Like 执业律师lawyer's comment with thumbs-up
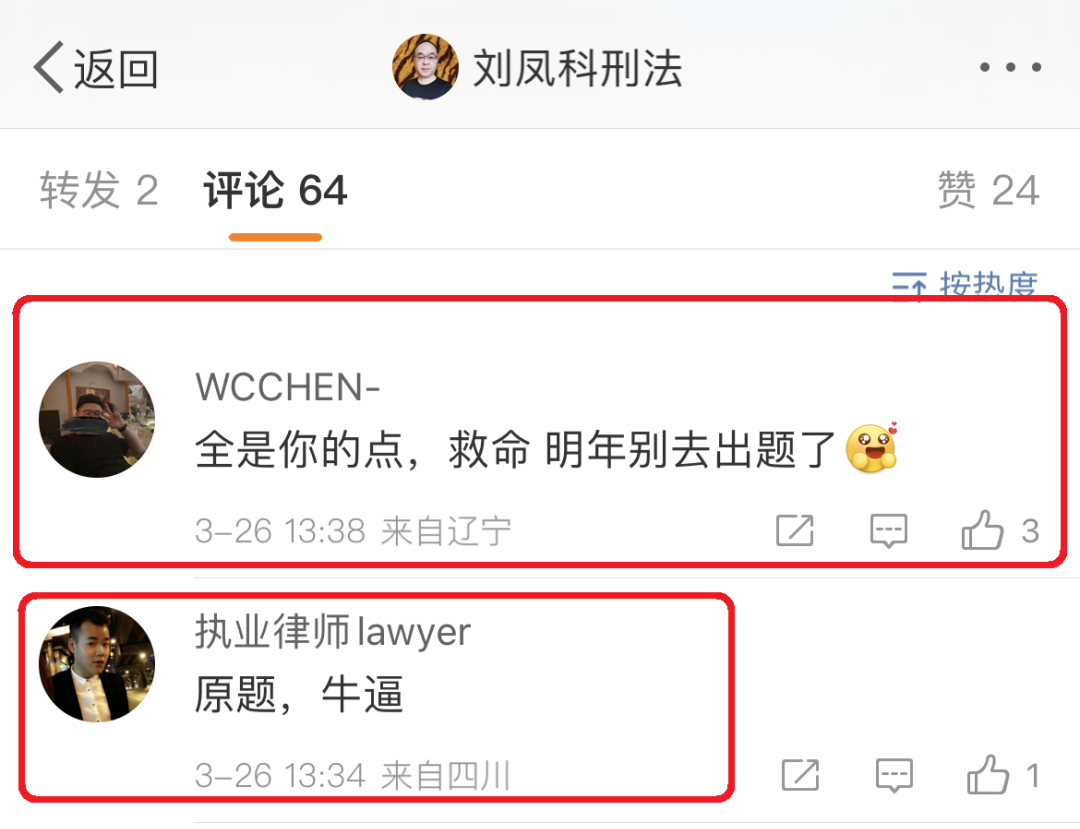 [x=988, y=775]
